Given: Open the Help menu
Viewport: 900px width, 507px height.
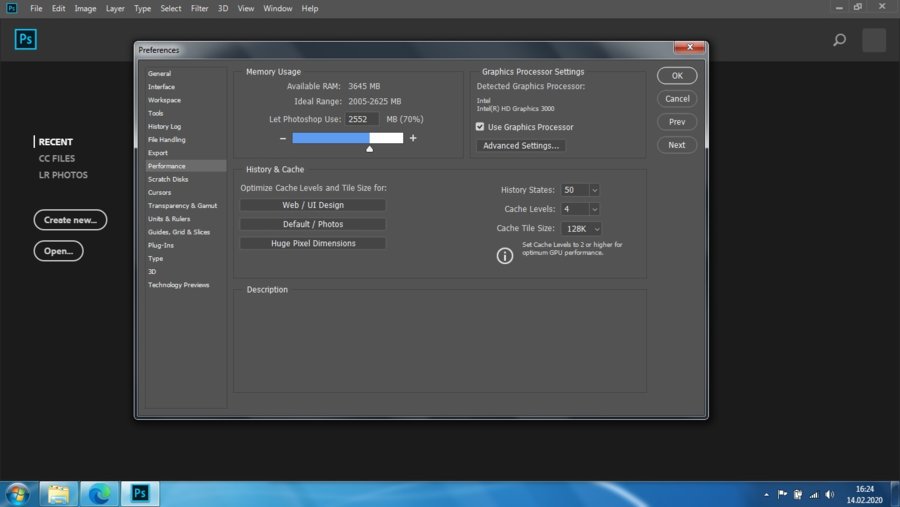Looking at the screenshot, I should pyautogui.click(x=309, y=9).
